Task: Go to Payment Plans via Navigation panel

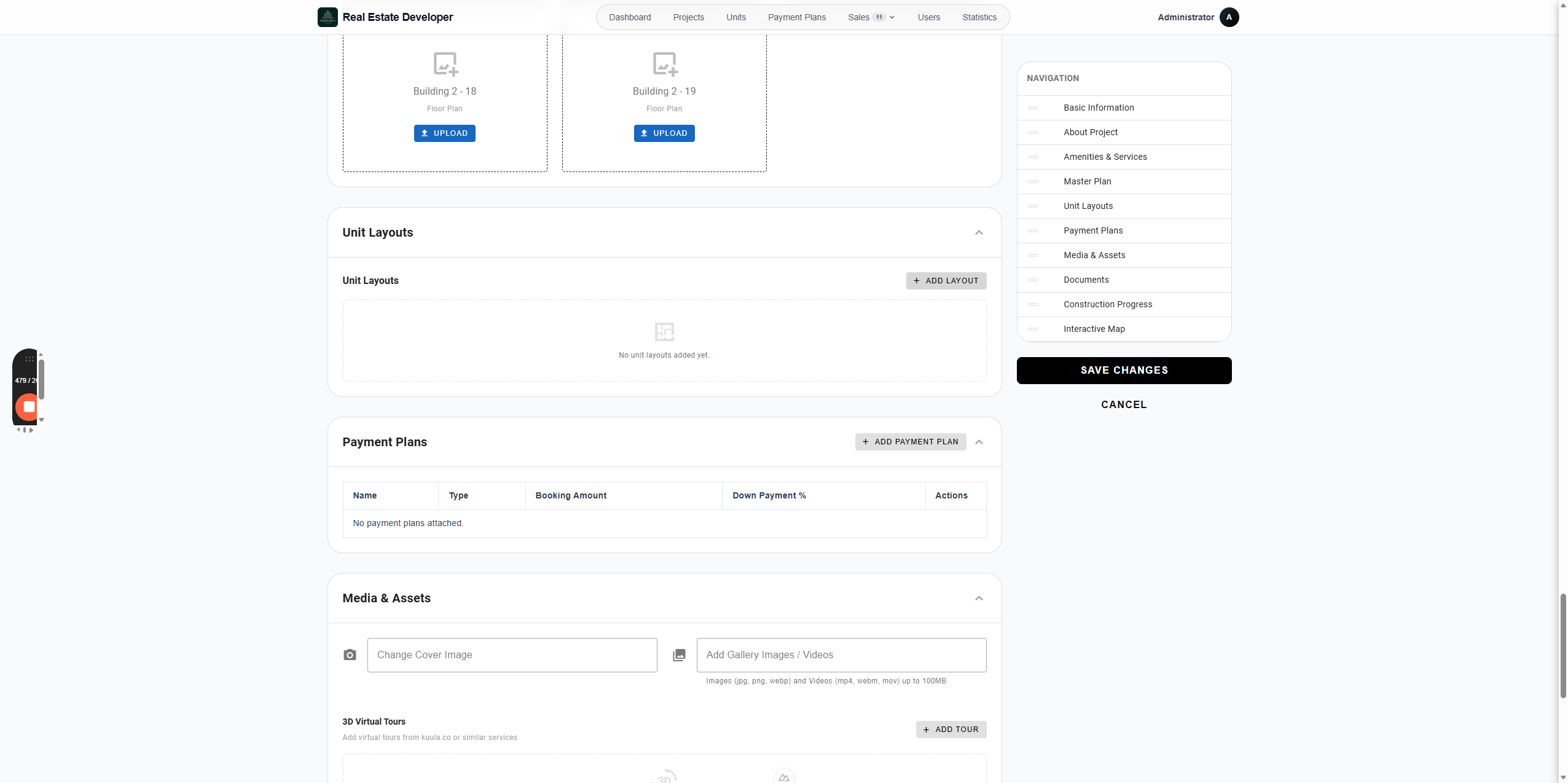Action: coord(1124,231)
